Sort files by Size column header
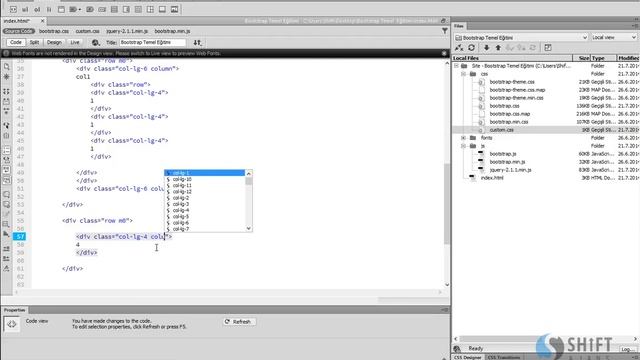The height and width of the screenshot is (360, 640). click(583, 58)
